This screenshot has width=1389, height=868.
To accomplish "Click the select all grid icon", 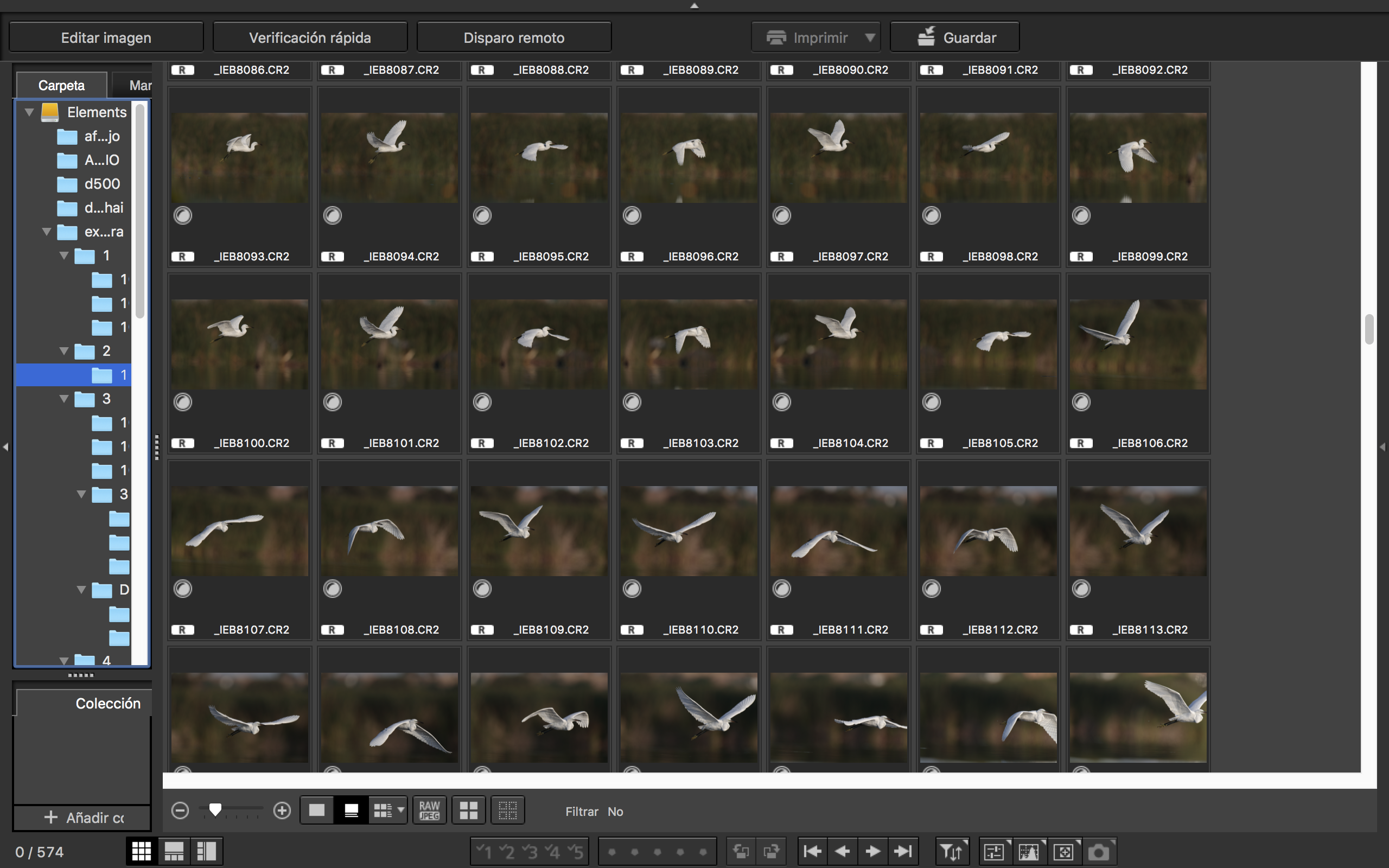I will click(468, 810).
